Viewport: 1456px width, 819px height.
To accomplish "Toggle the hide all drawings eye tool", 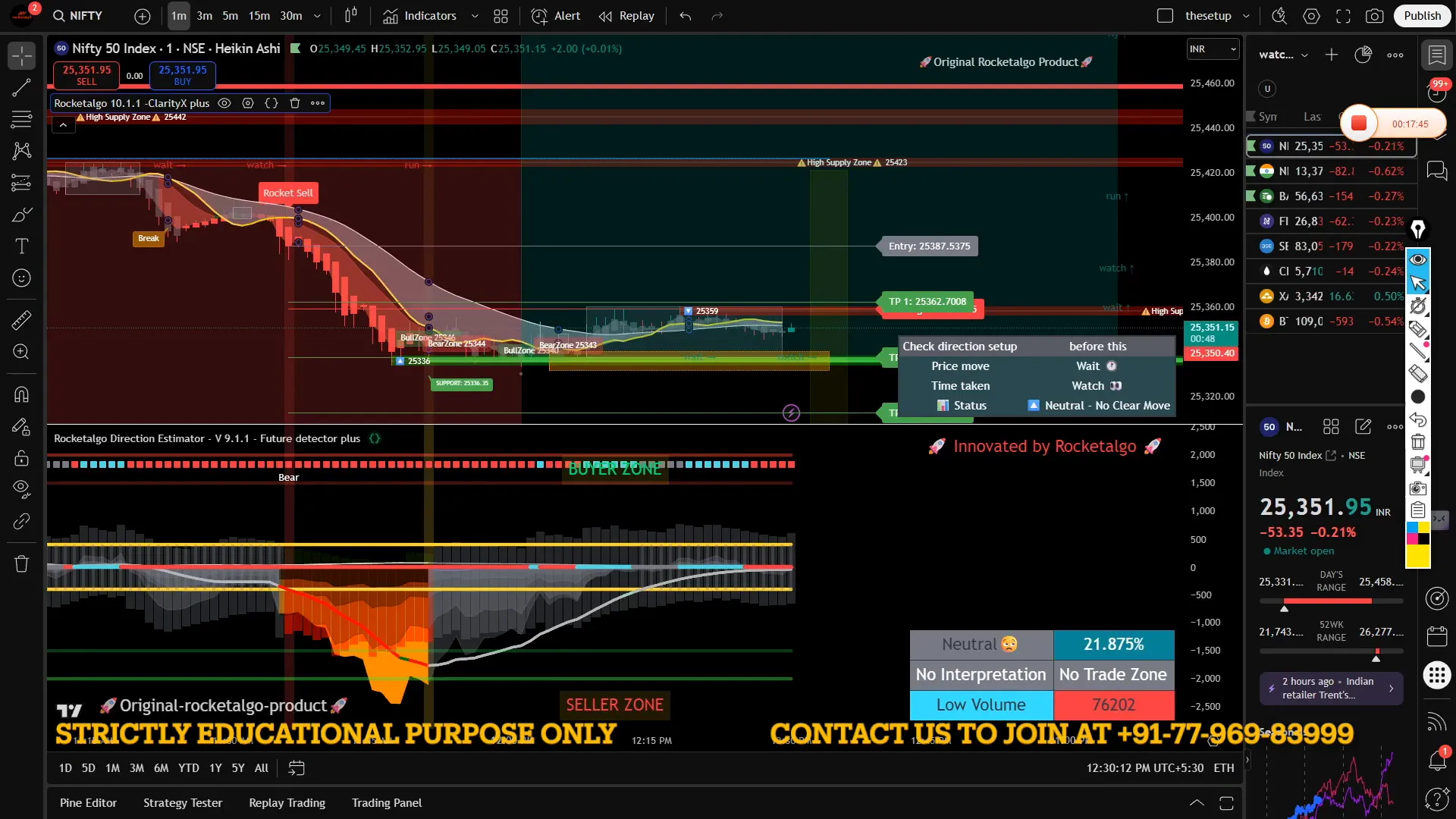I will click(x=21, y=489).
